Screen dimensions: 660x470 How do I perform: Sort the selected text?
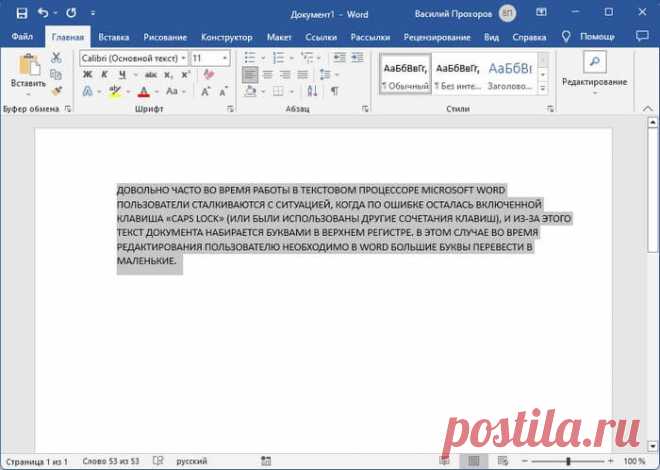pos(312,91)
